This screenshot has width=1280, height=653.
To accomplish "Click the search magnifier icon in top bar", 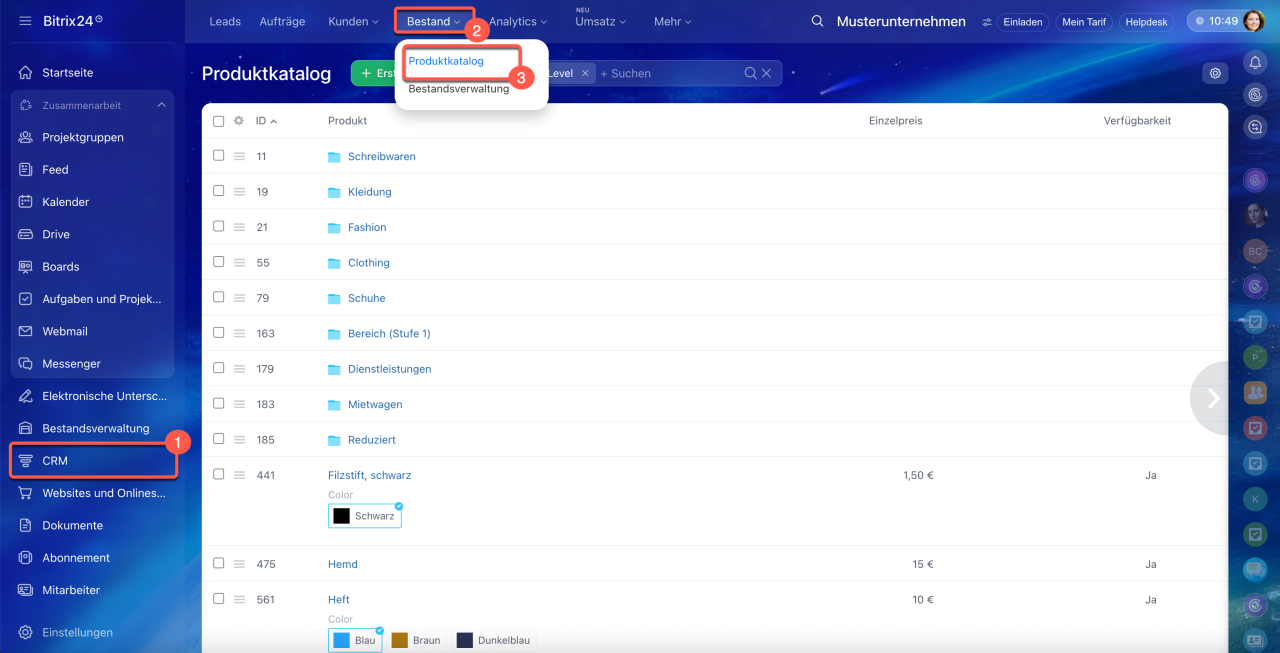I will pos(817,21).
